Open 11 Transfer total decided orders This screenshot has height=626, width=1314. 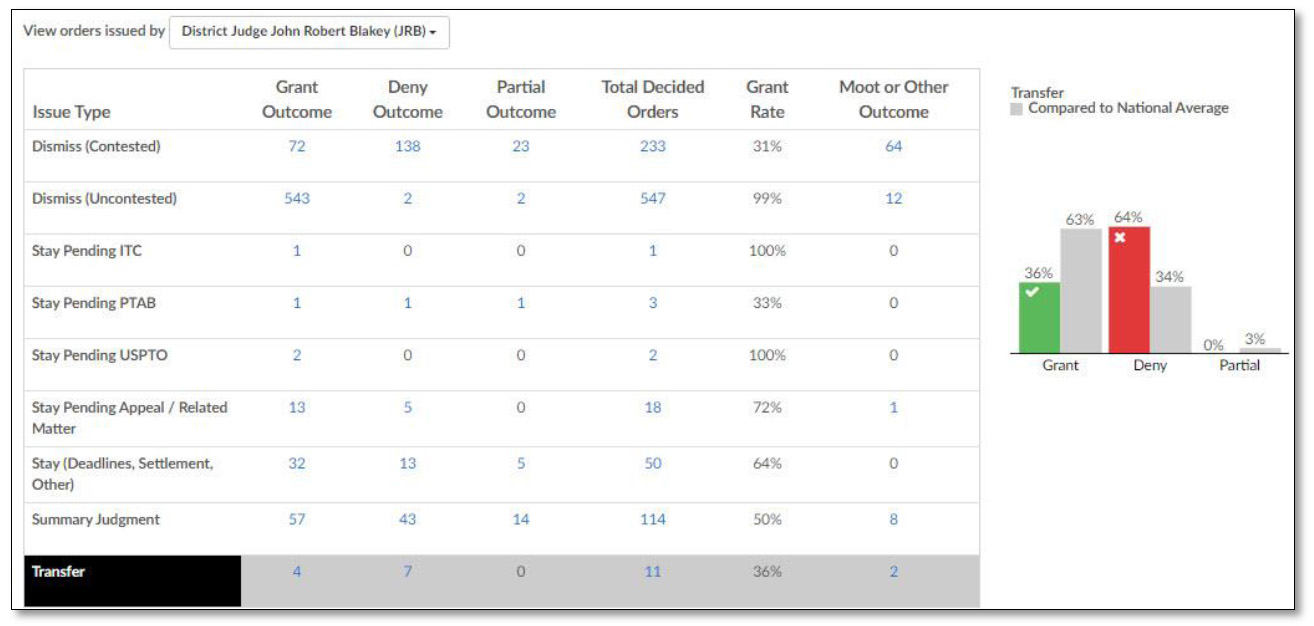(653, 572)
